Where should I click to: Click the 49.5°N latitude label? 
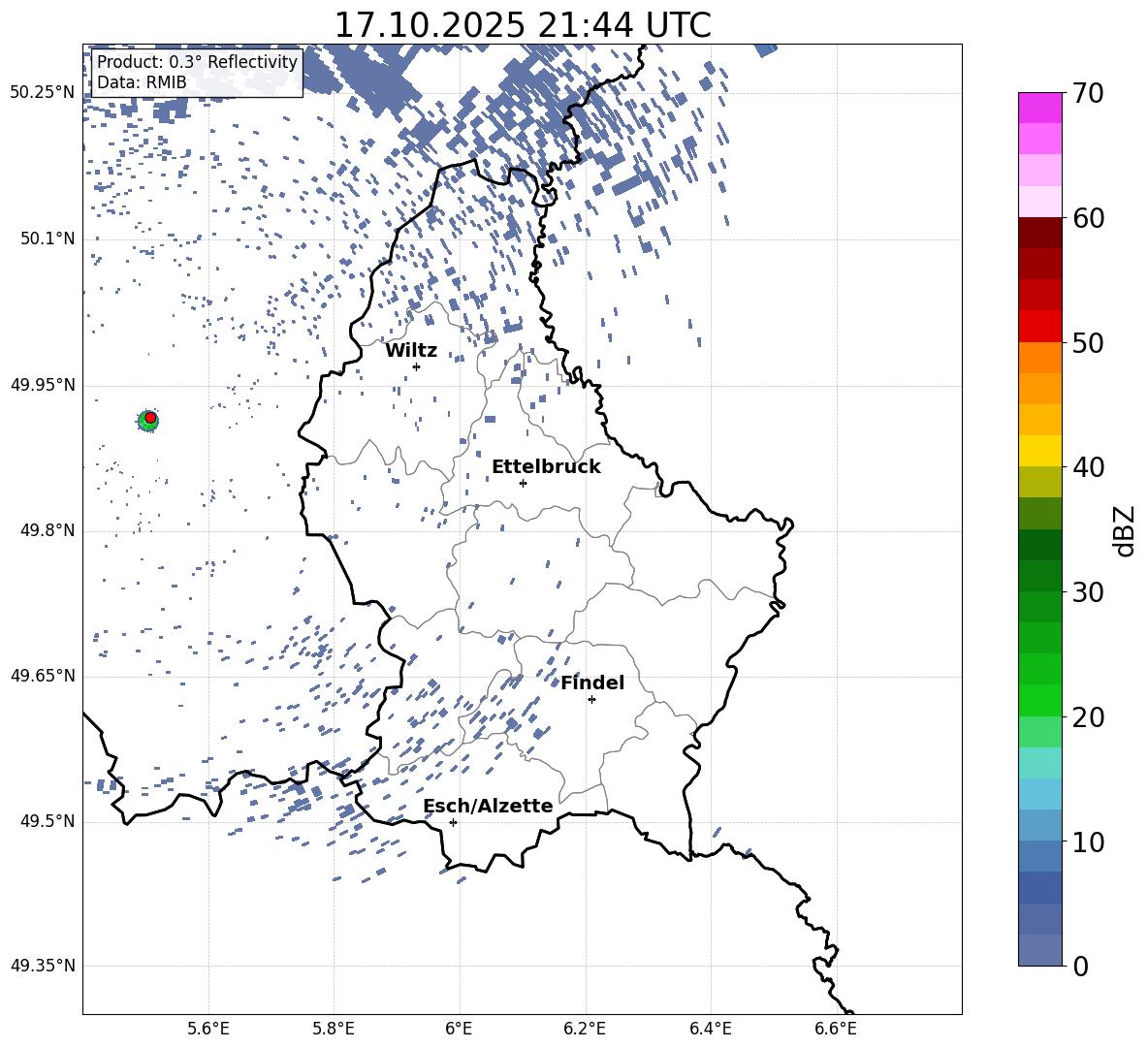(48, 821)
